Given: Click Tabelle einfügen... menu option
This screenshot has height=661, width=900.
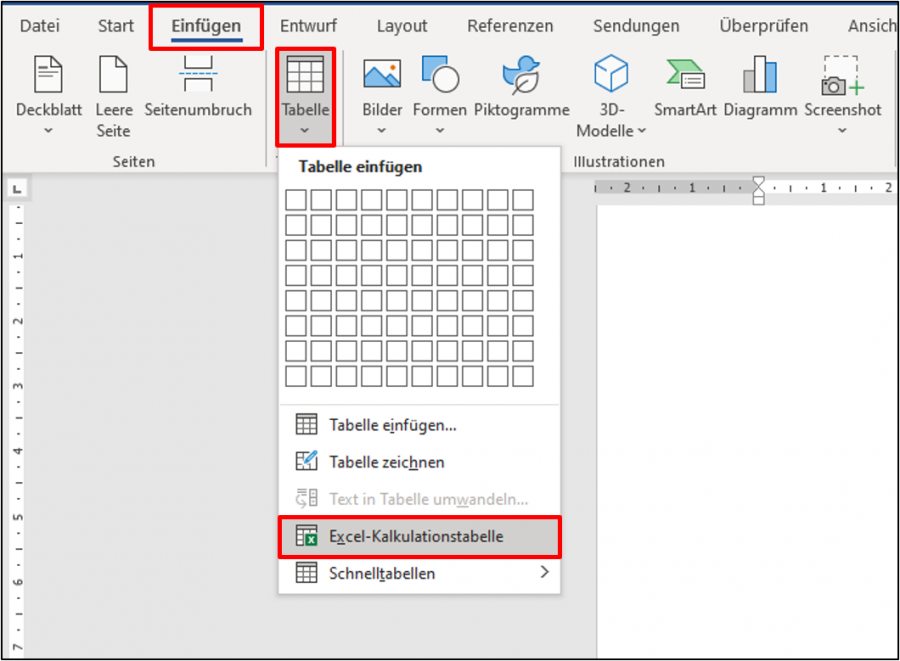Looking at the screenshot, I should point(393,425).
